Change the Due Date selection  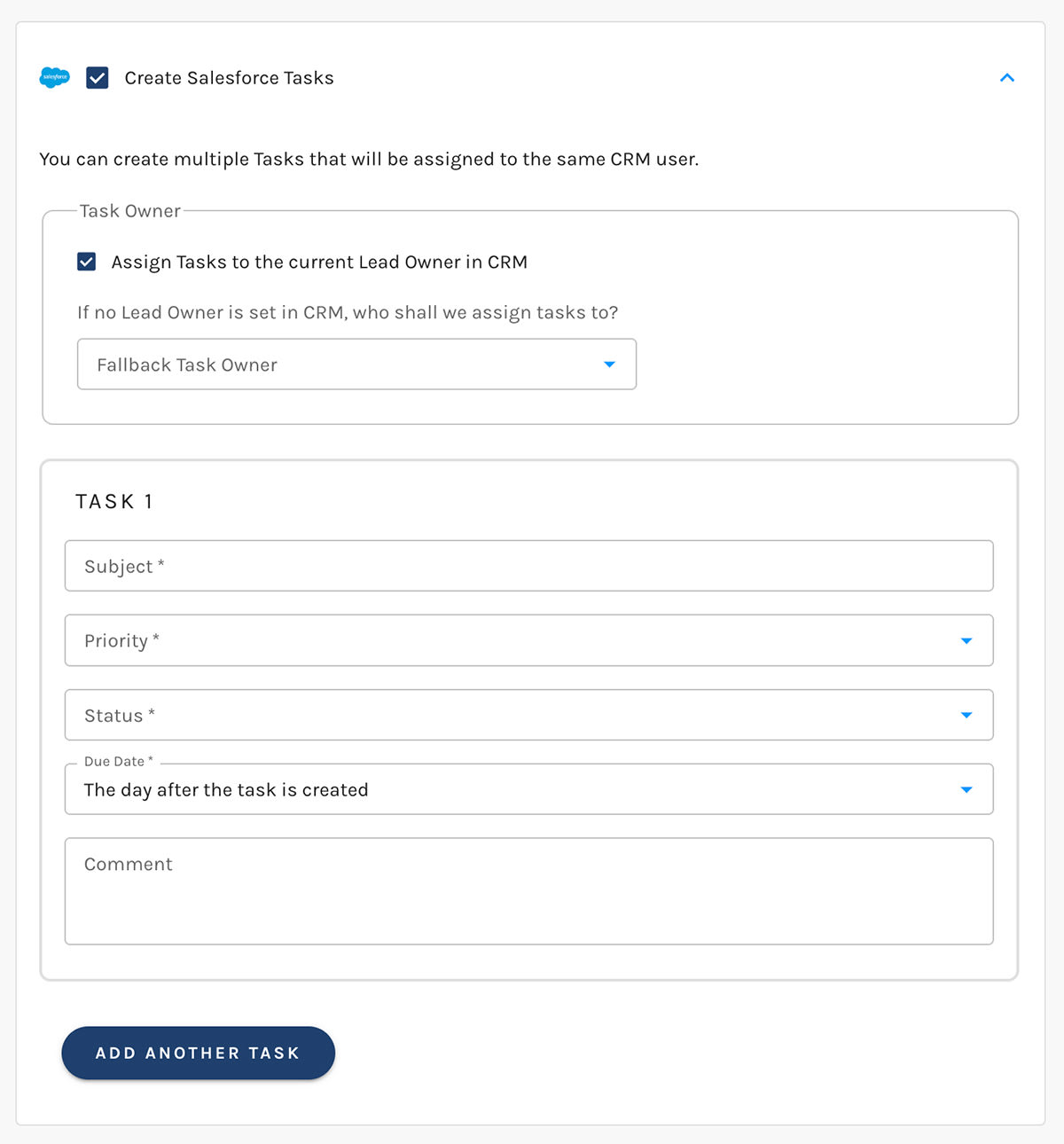coord(528,789)
